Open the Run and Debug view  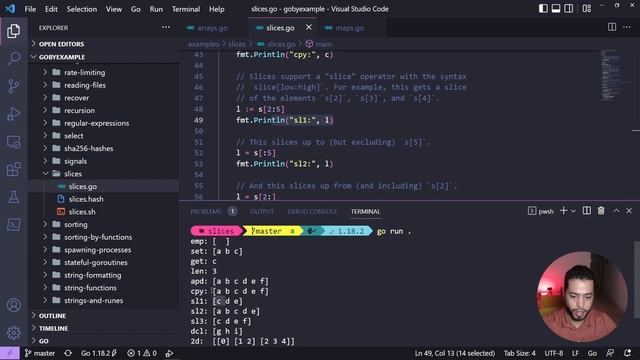[x=13, y=114]
